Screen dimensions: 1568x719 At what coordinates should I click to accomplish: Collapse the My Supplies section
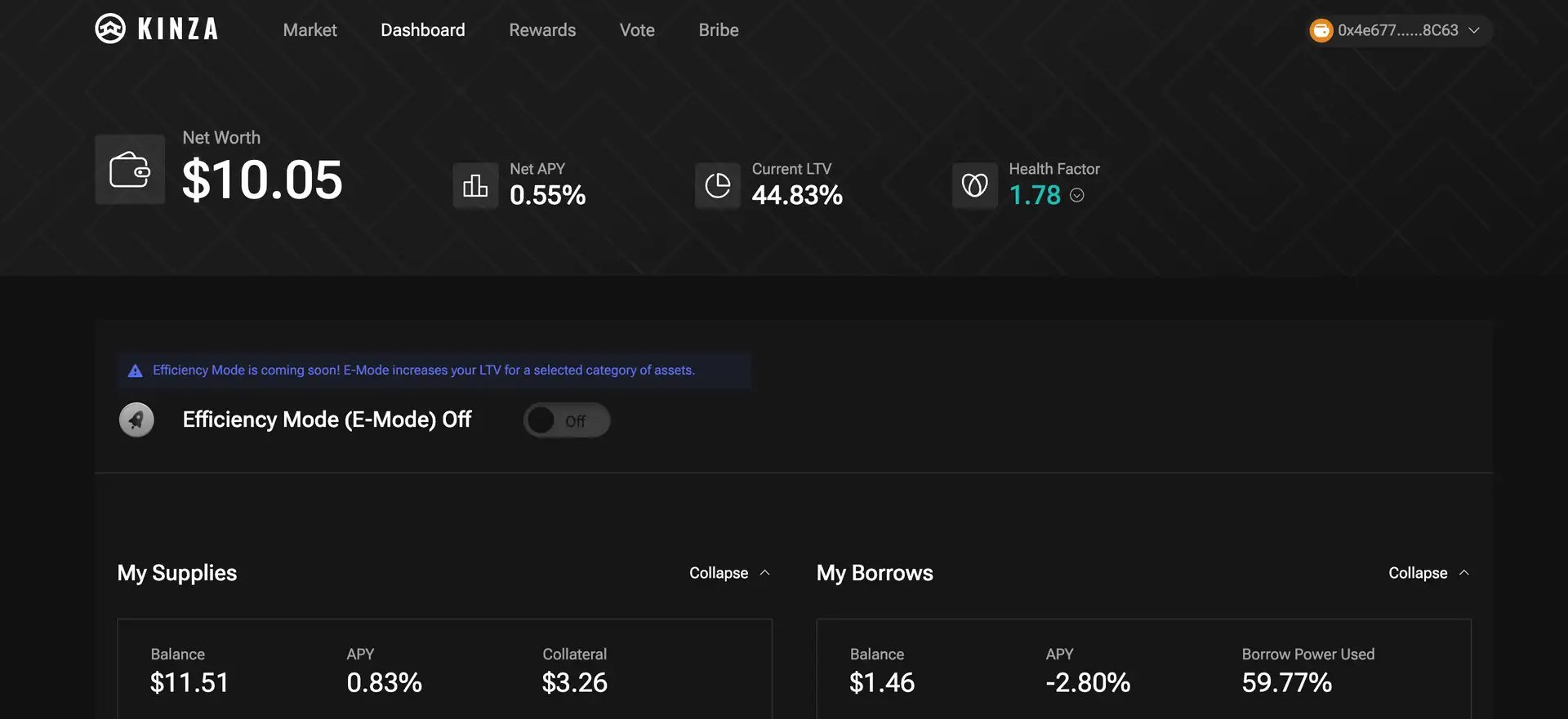(x=728, y=573)
